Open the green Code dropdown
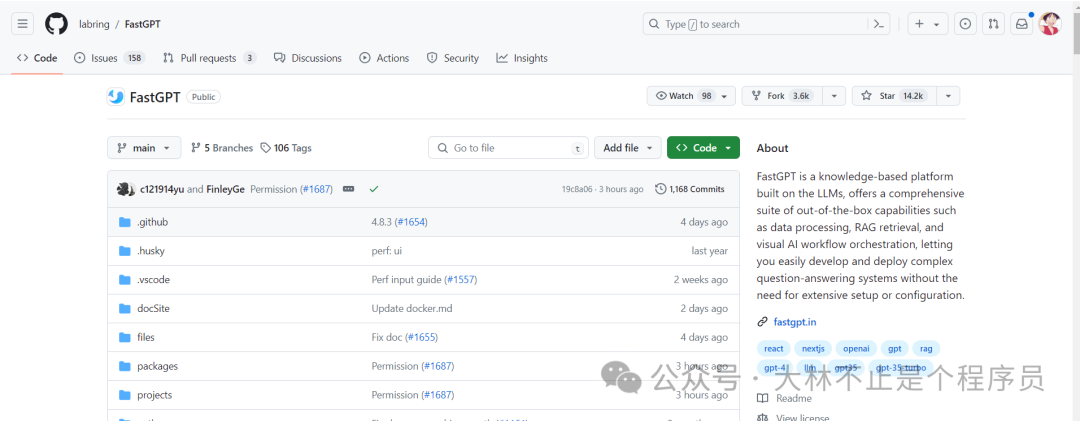Viewport: 1080px width, 421px height. pyautogui.click(x=703, y=147)
